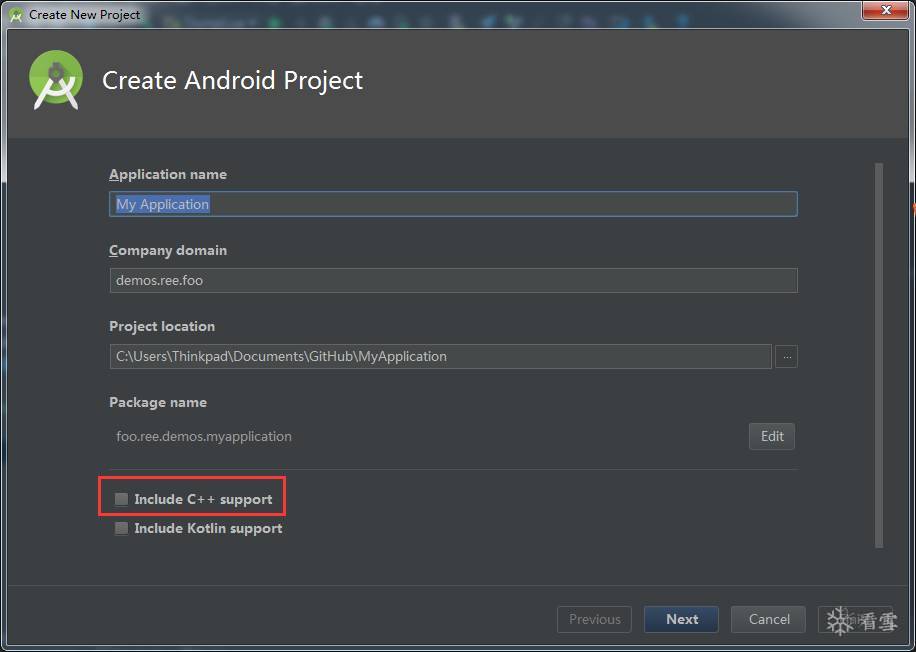Click the large green Android Studio logo
Viewport: 916px width, 652px height.
click(56, 80)
